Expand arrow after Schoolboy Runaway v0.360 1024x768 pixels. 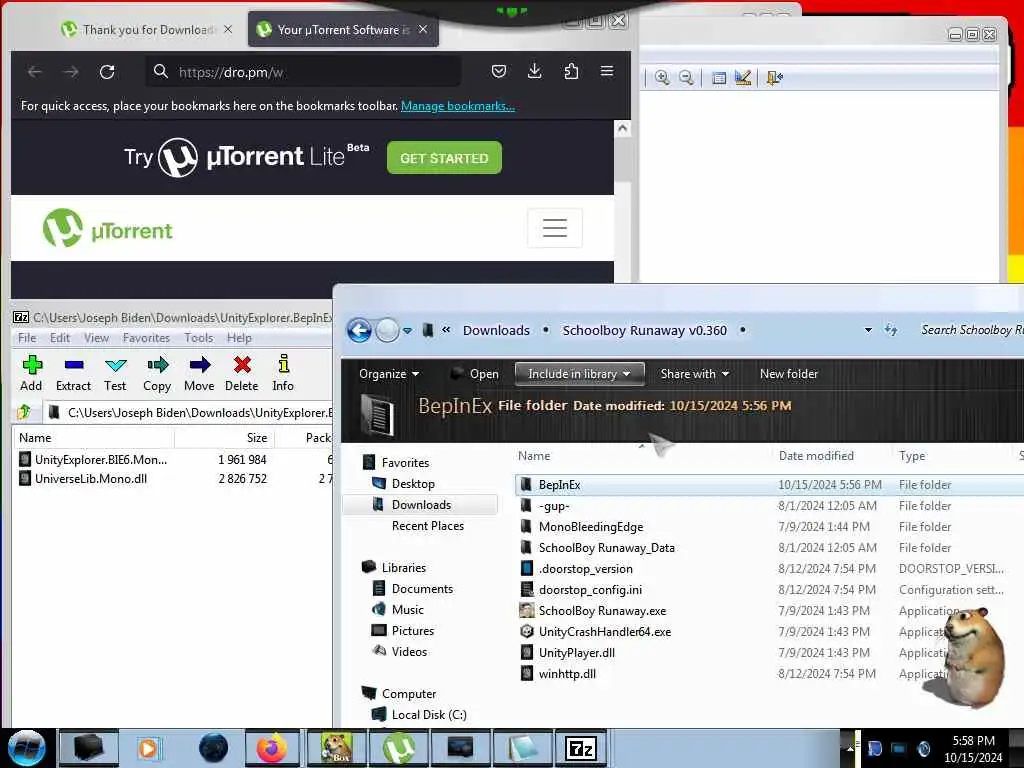(743, 330)
